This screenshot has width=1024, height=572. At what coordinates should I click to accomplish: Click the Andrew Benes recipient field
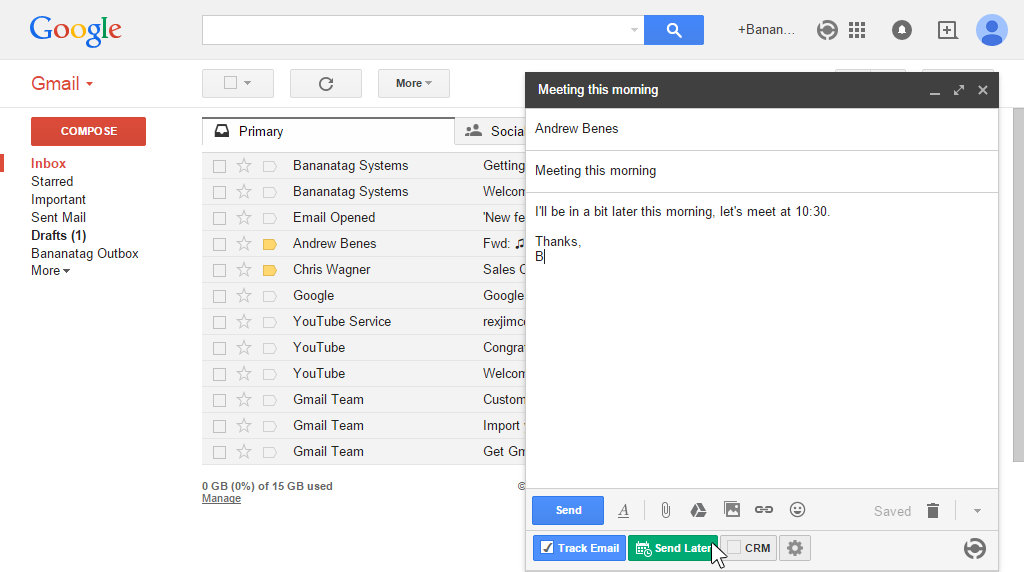761,129
